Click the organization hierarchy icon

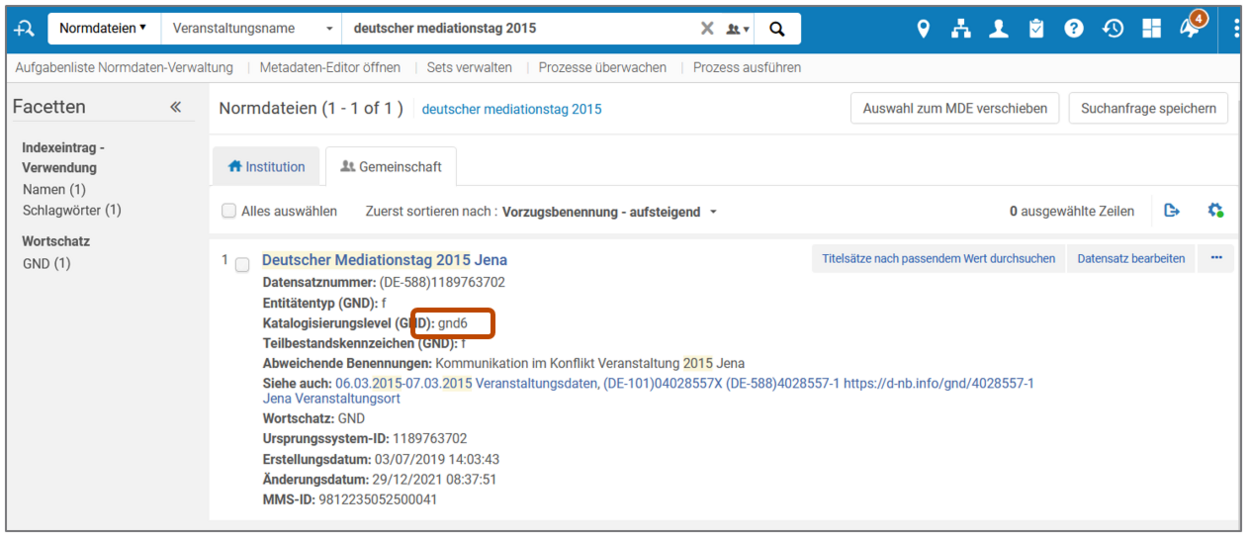pyautogui.click(x=961, y=29)
